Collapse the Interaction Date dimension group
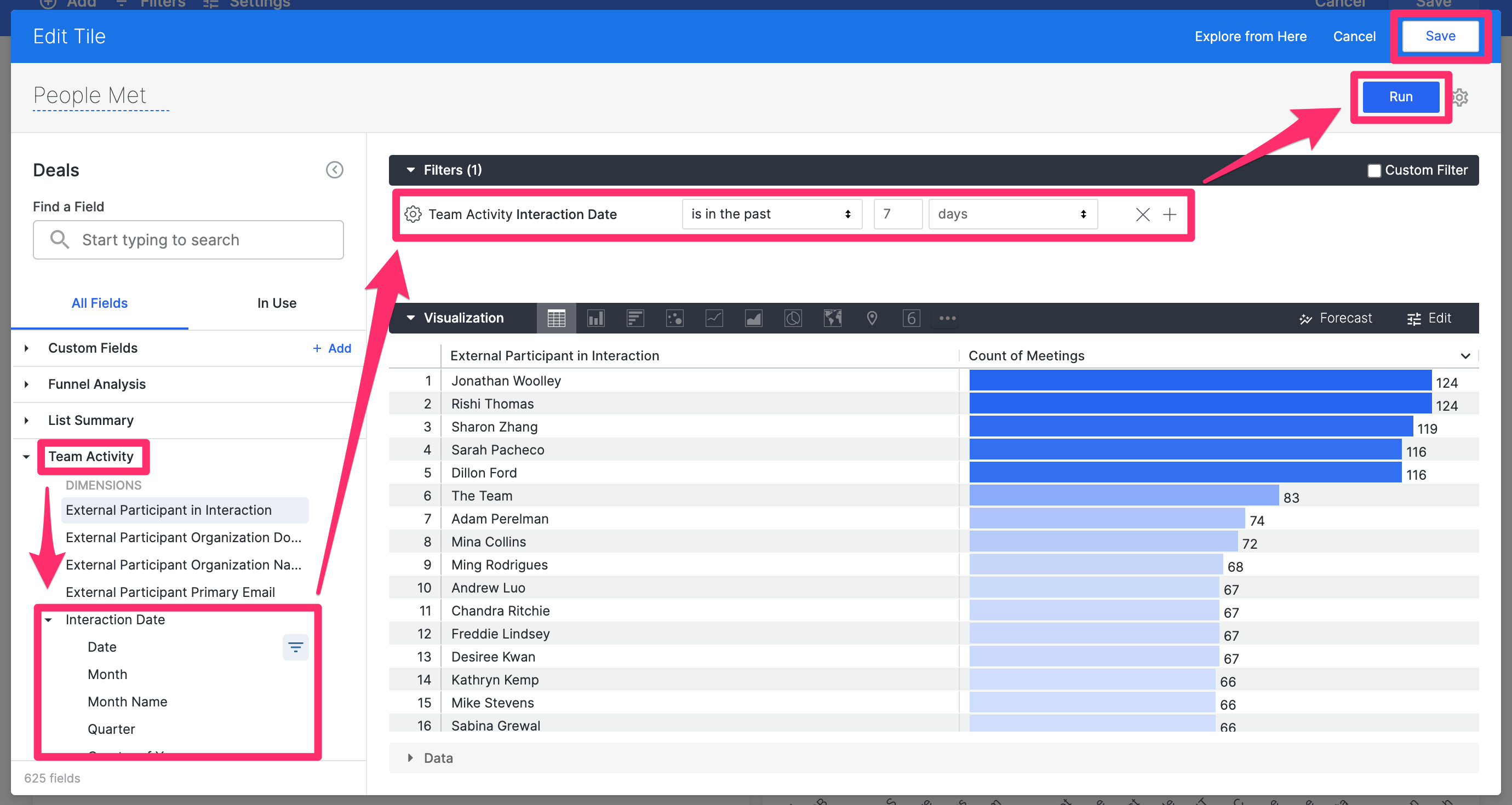Screen dimensions: 1512x805 tap(49, 619)
